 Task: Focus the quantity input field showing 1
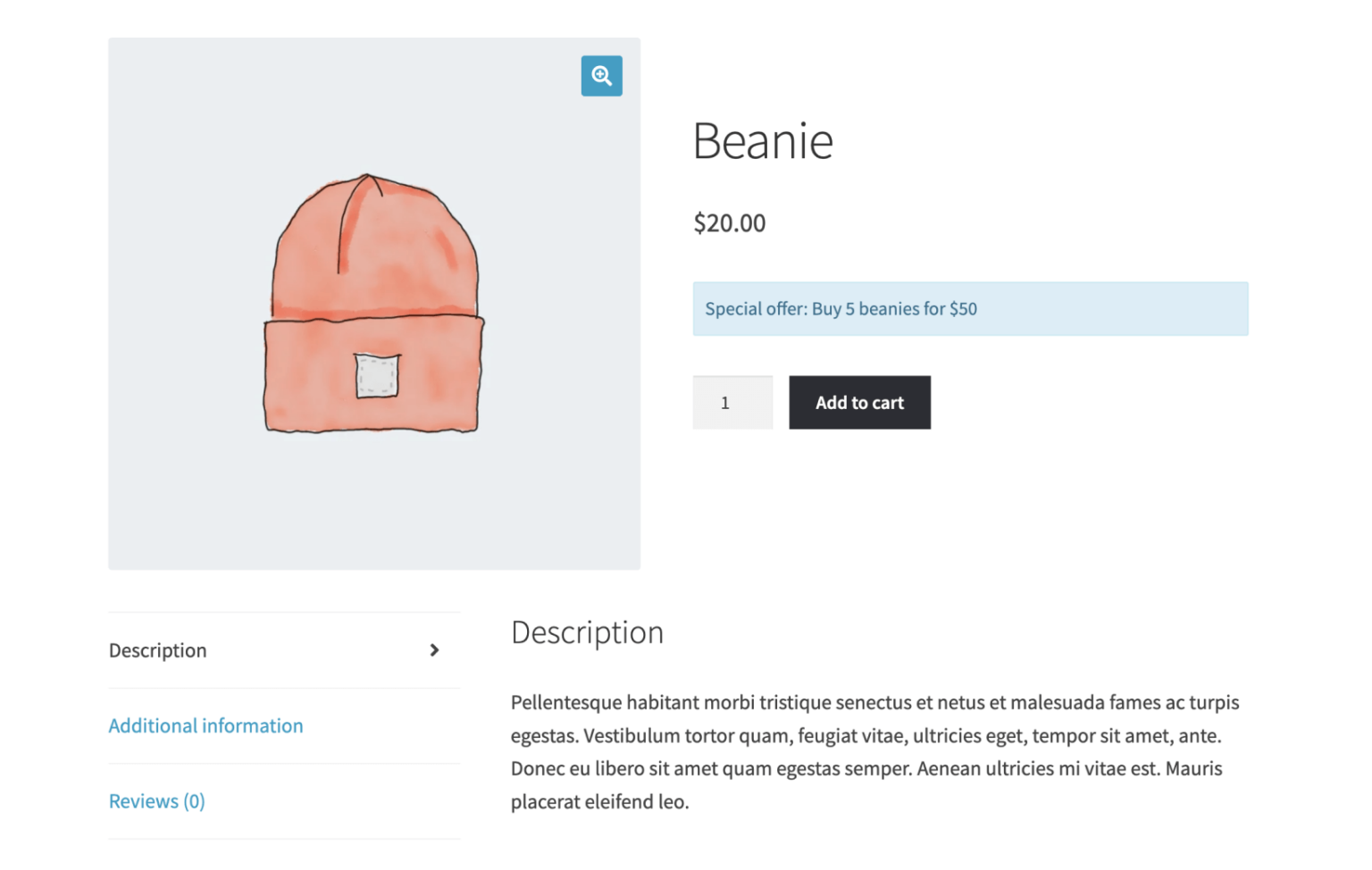732,403
